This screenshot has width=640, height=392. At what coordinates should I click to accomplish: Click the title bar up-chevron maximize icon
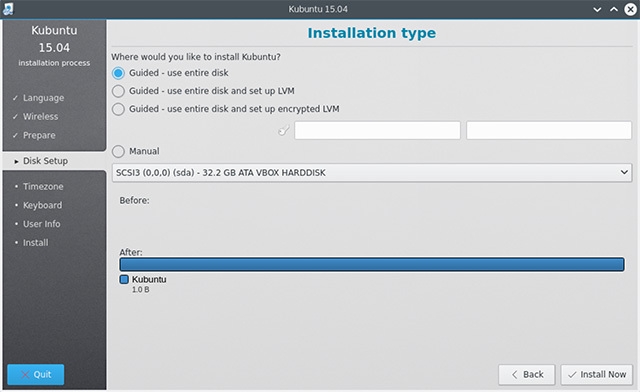click(614, 9)
